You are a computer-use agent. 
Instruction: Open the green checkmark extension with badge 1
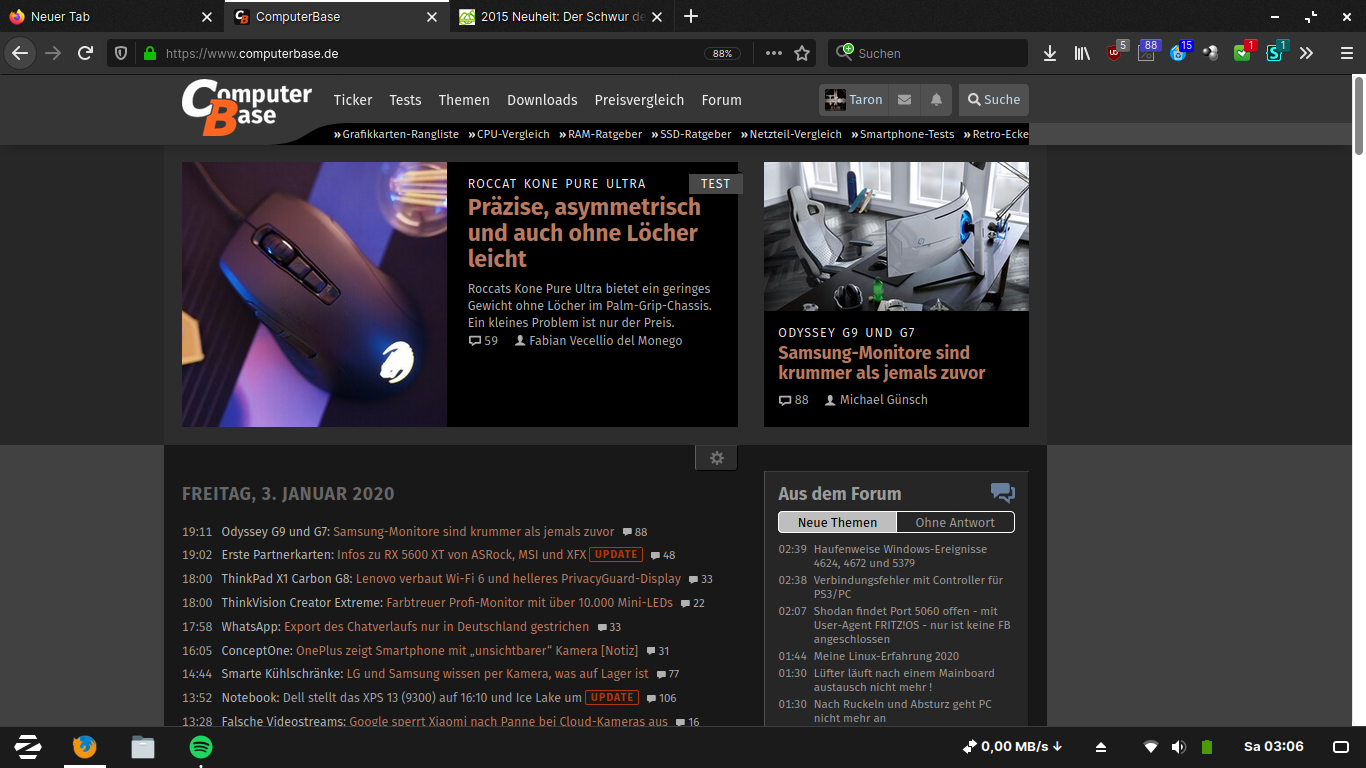1244,52
